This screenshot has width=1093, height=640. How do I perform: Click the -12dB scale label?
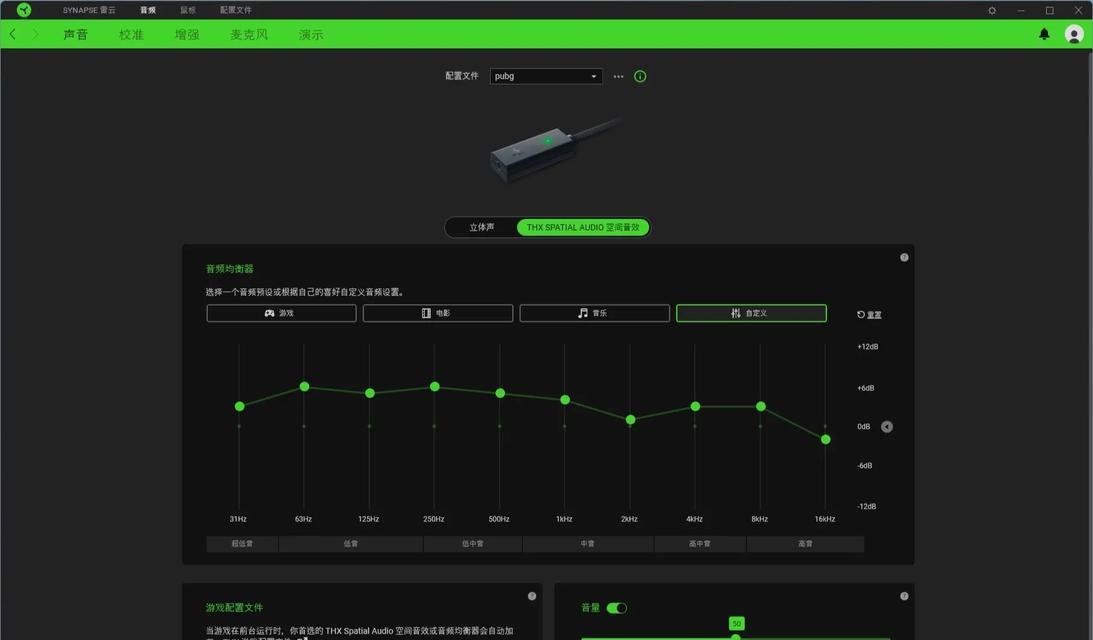(866, 506)
